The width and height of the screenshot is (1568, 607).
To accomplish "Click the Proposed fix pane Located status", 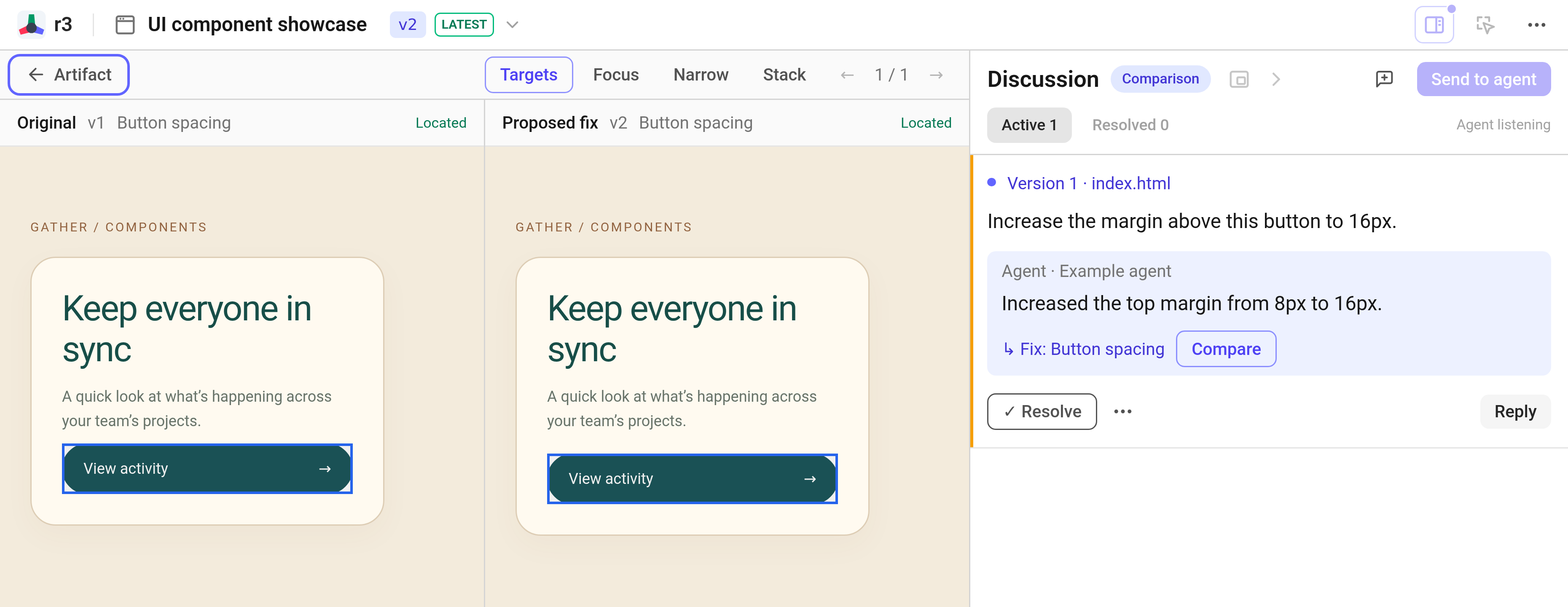I will pyautogui.click(x=926, y=123).
